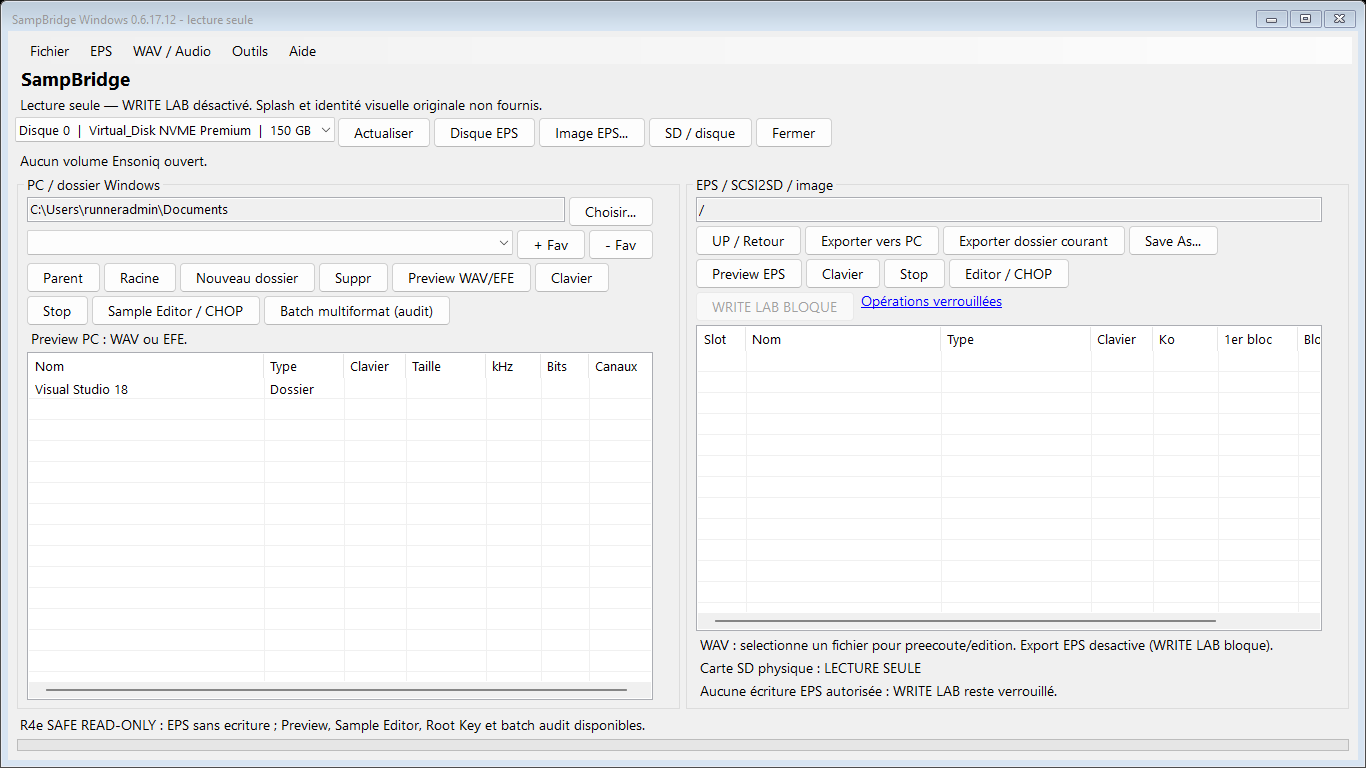
Task: Click the PC folder path field
Action: [296, 209]
